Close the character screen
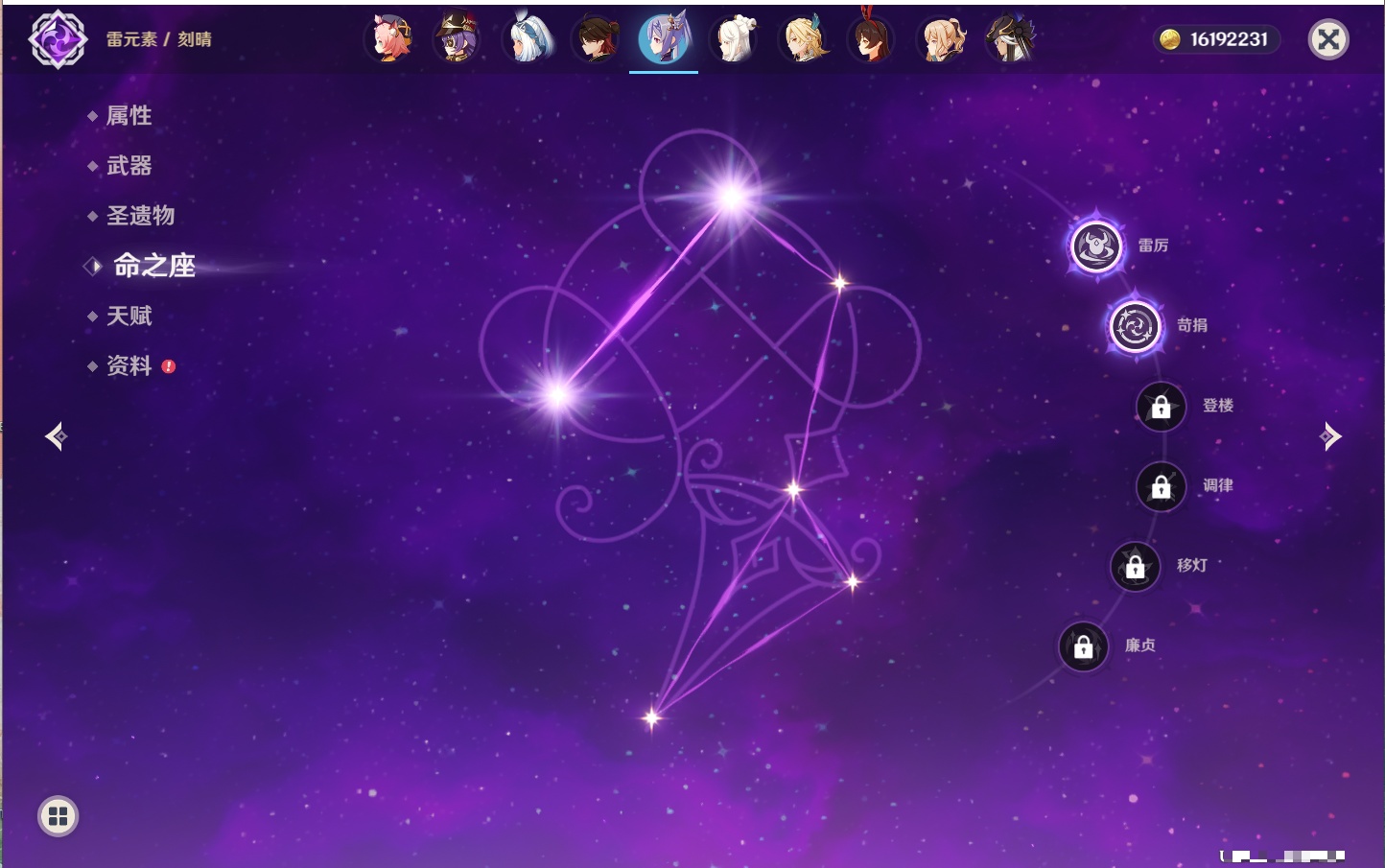 click(x=1328, y=39)
